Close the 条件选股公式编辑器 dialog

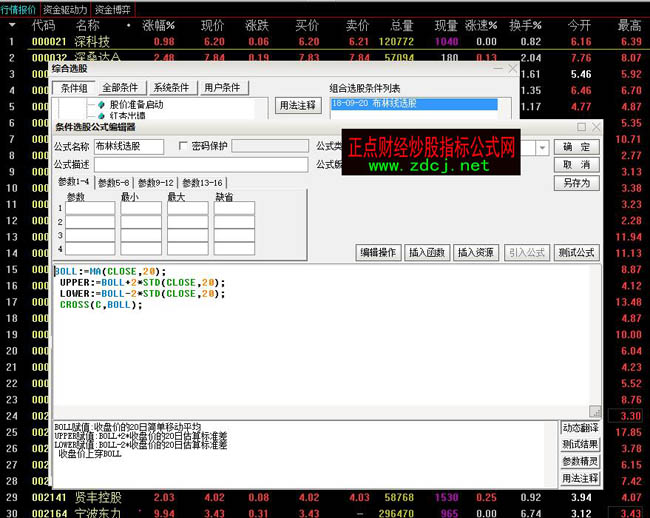click(x=596, y=127)
